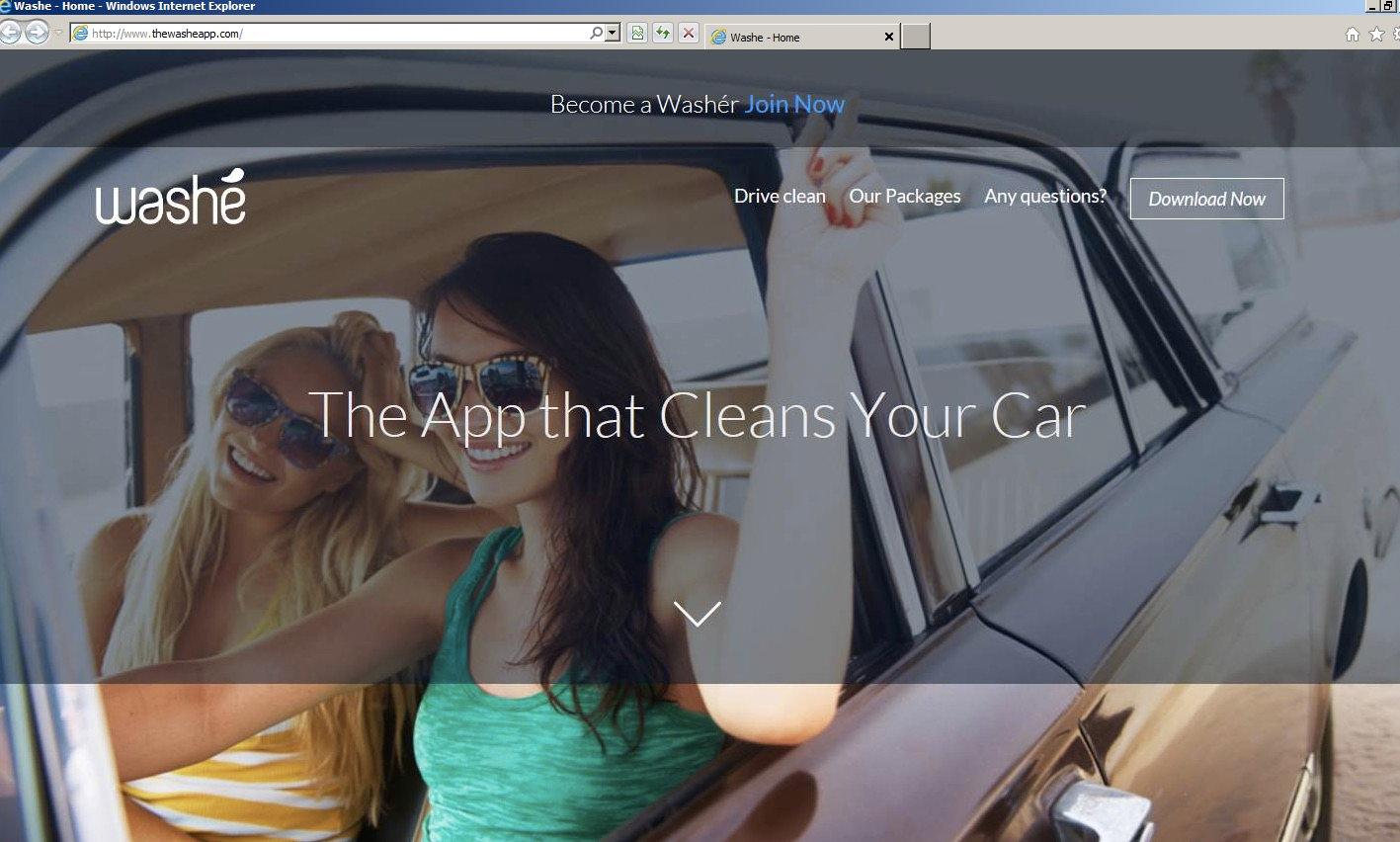
Task: Go to the browser Home icon
Action: [1353, 35]
